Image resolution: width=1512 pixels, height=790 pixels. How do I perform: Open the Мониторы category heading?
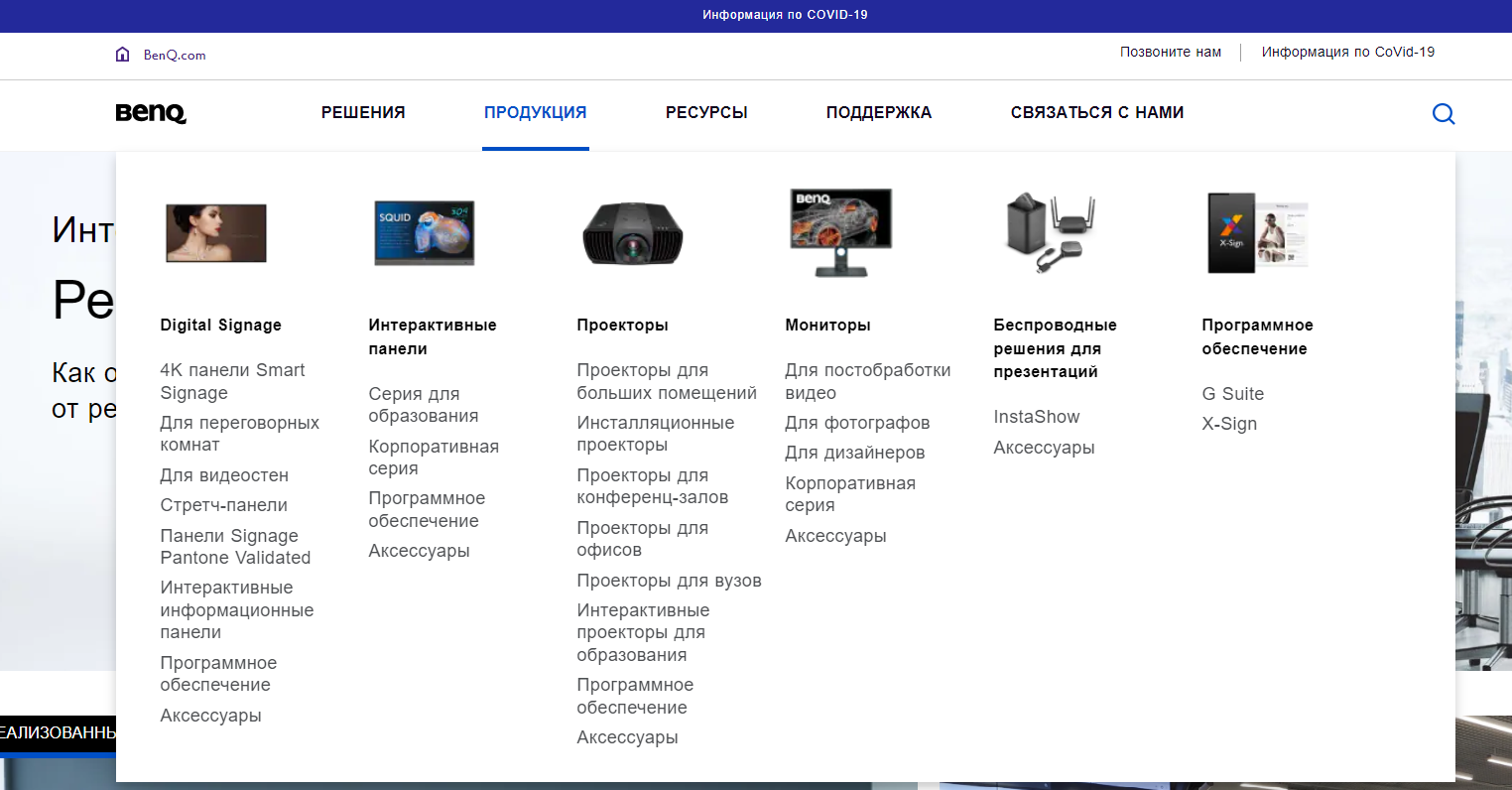click(828, 326)
